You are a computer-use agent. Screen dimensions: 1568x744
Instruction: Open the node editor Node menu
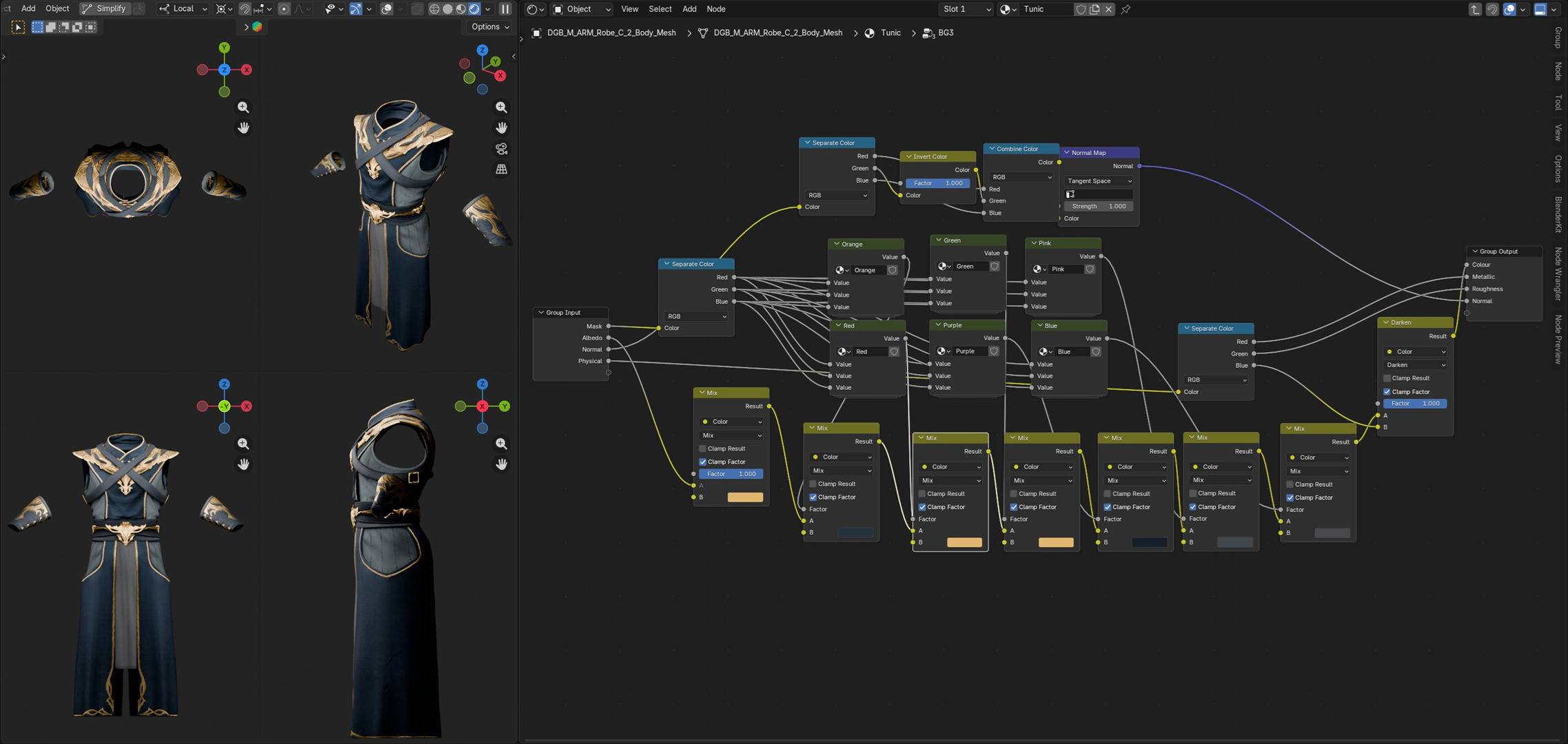tap(715, 9)
